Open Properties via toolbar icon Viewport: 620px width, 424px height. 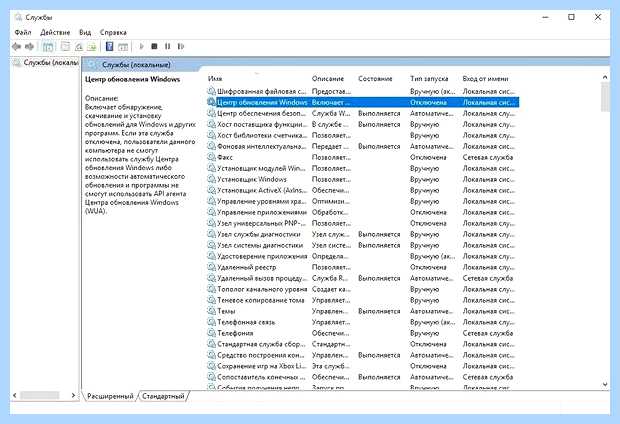tap(65, 47)
